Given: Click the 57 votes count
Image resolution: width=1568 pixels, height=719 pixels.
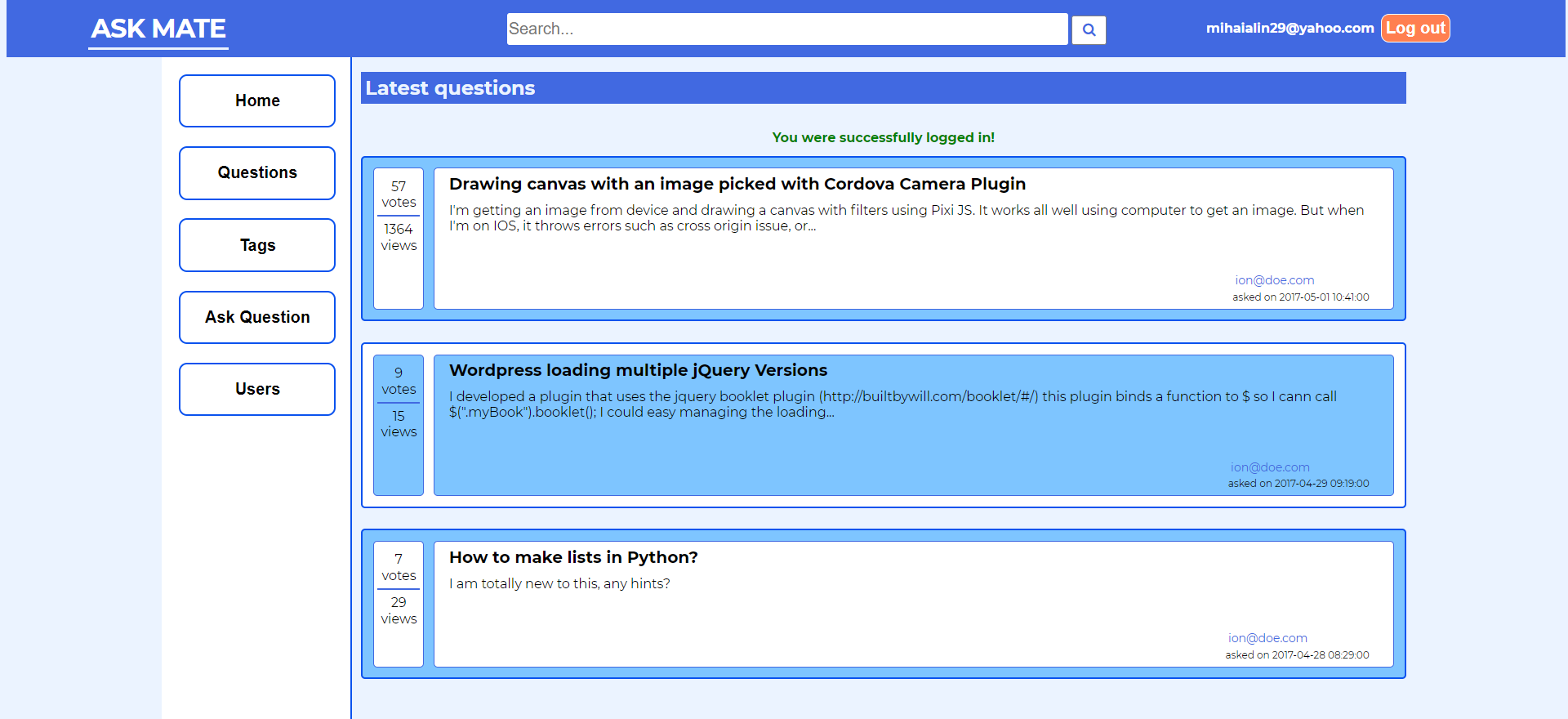Looking at the screenshot, I should pyautogui.click(x=399, y=194).
